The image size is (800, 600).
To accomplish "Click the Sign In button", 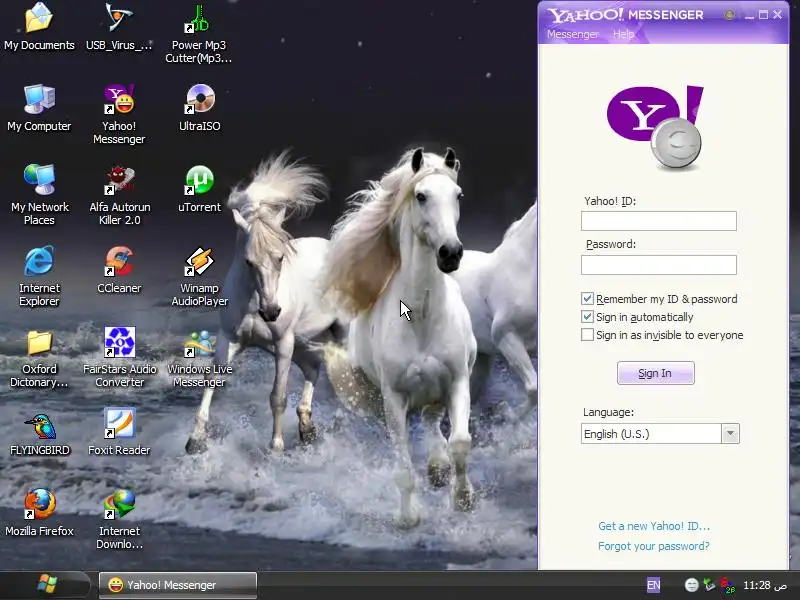I will click(x=656, y=373).
